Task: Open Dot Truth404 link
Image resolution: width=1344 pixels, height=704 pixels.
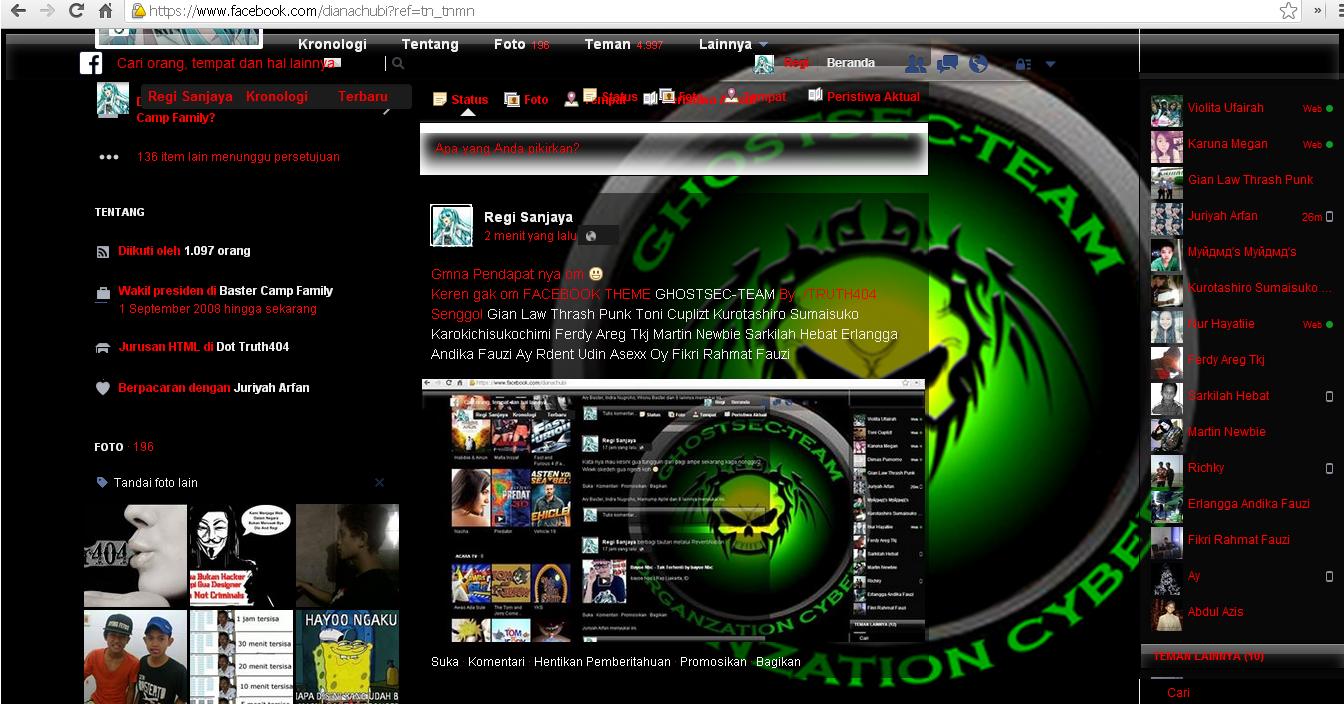Action: pyautogui.click(x=252, y=347)
